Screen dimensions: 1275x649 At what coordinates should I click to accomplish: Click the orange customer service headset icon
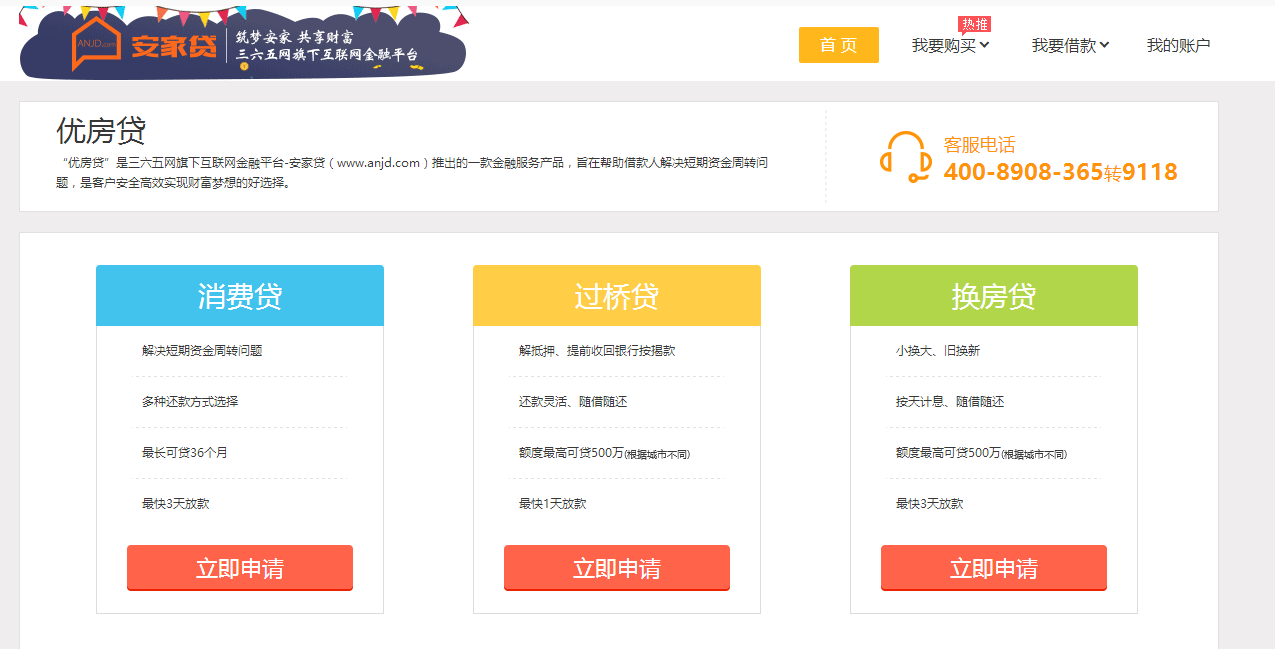coord(905,157)
